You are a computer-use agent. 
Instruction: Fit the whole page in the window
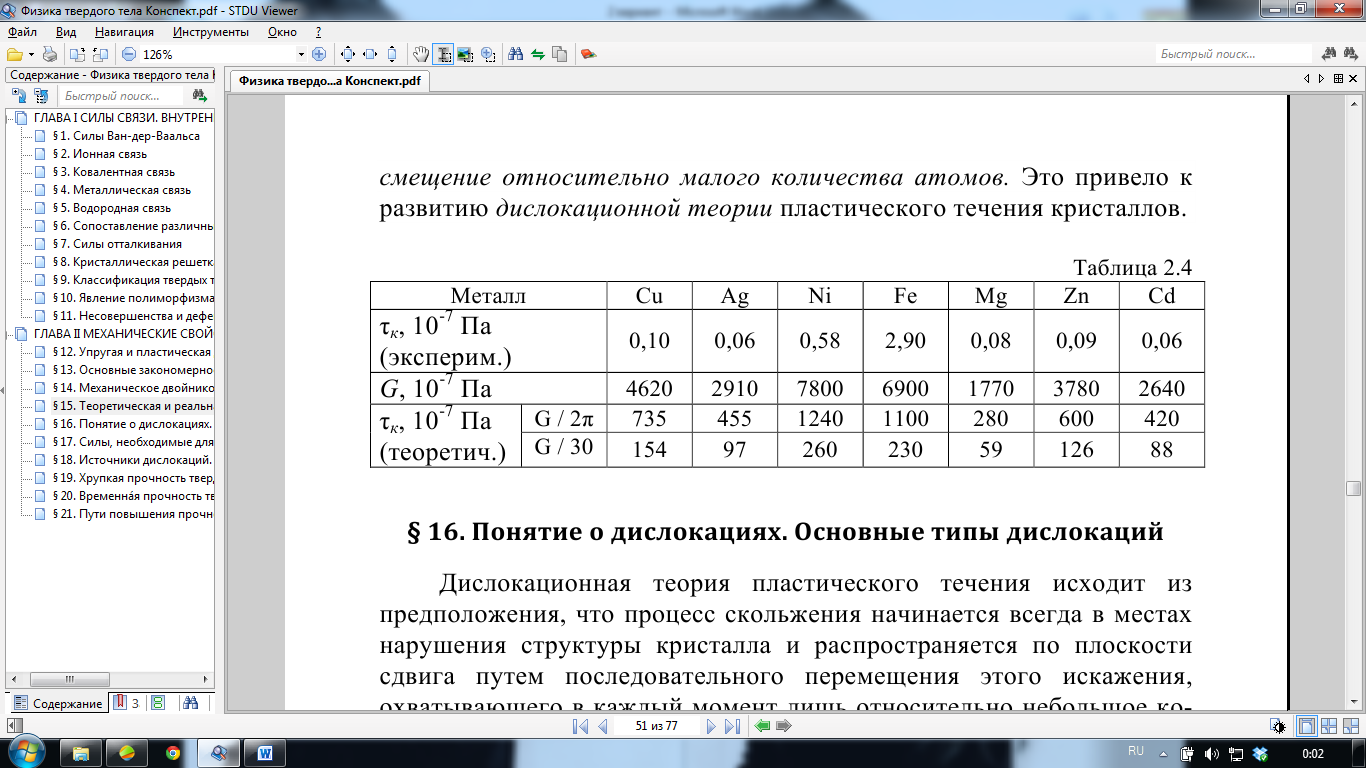point(348,54)
